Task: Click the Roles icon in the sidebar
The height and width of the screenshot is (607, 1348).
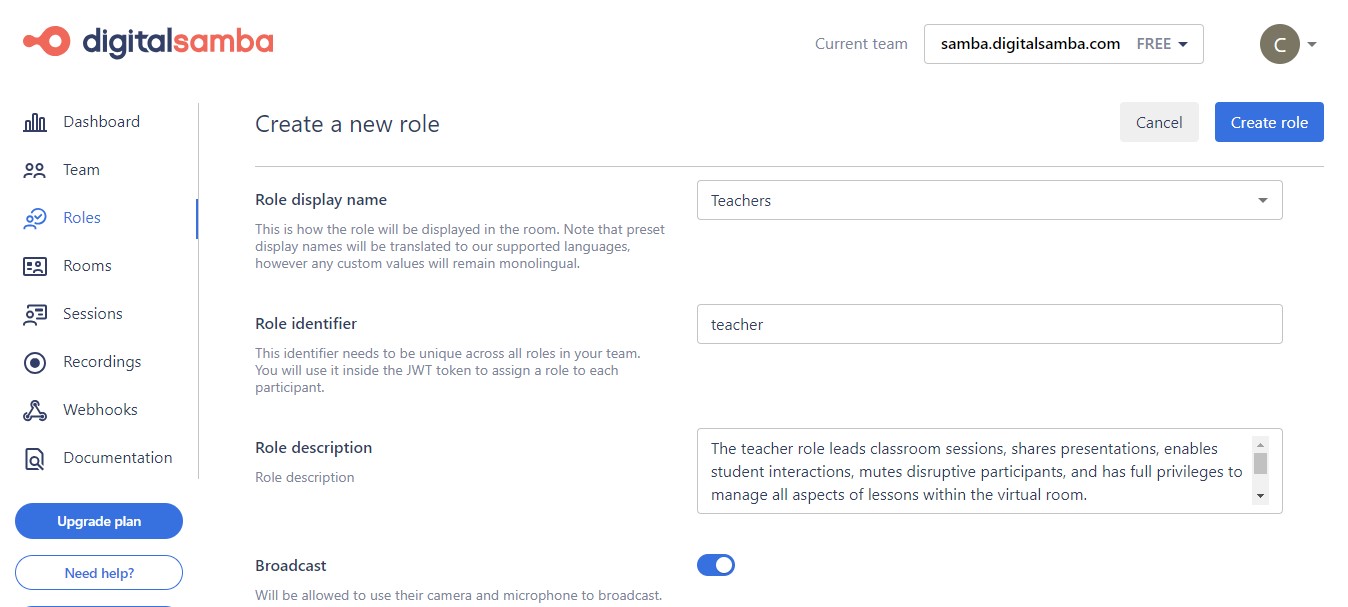Action: [36, 217]
